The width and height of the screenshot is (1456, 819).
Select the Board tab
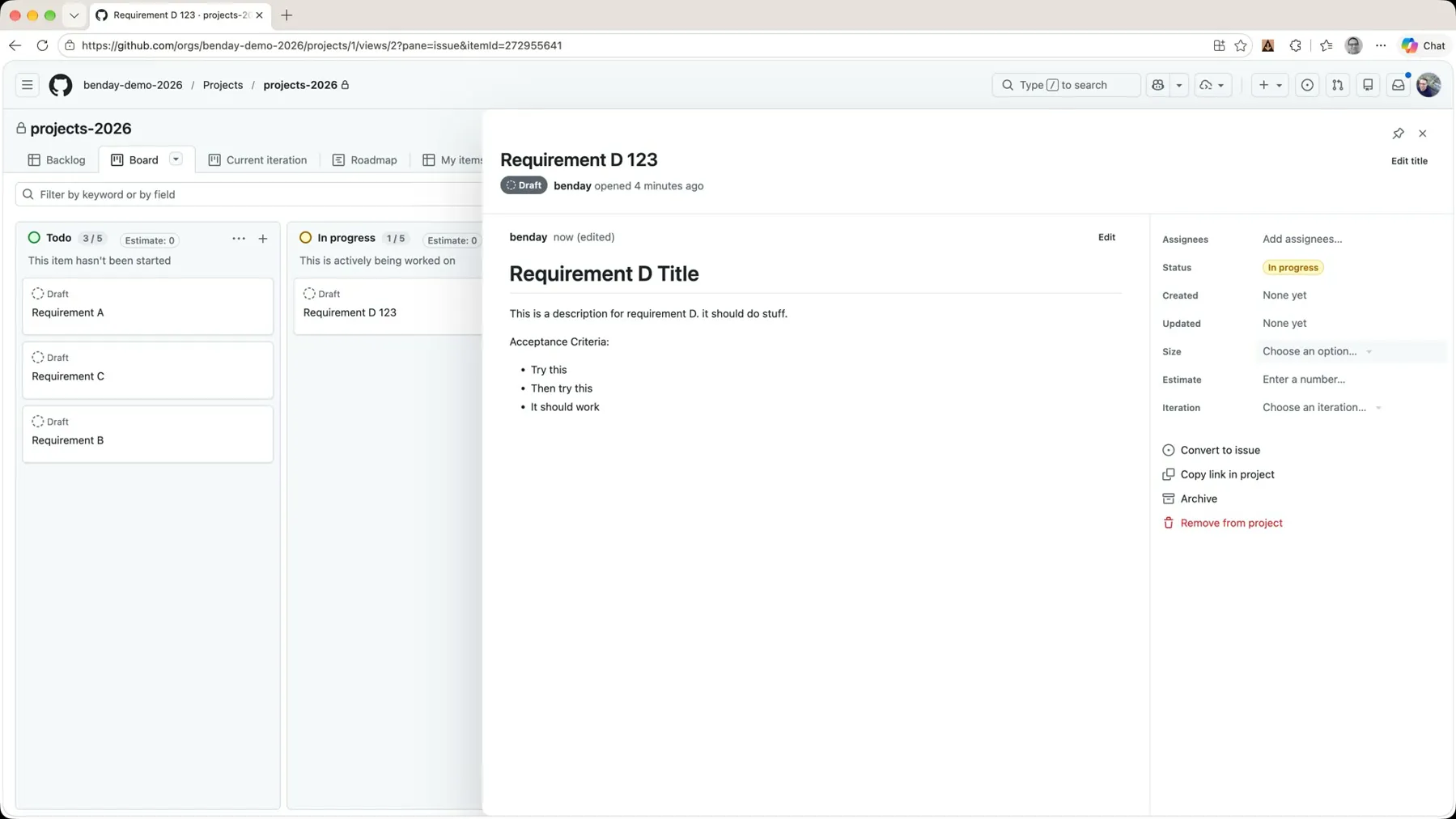135,160
